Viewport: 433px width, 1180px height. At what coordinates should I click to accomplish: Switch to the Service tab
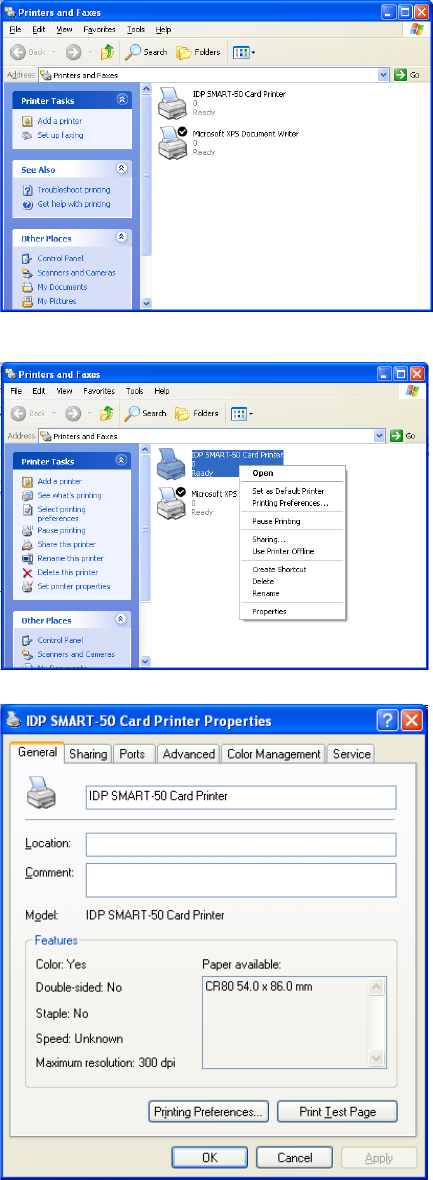(351, 753)
